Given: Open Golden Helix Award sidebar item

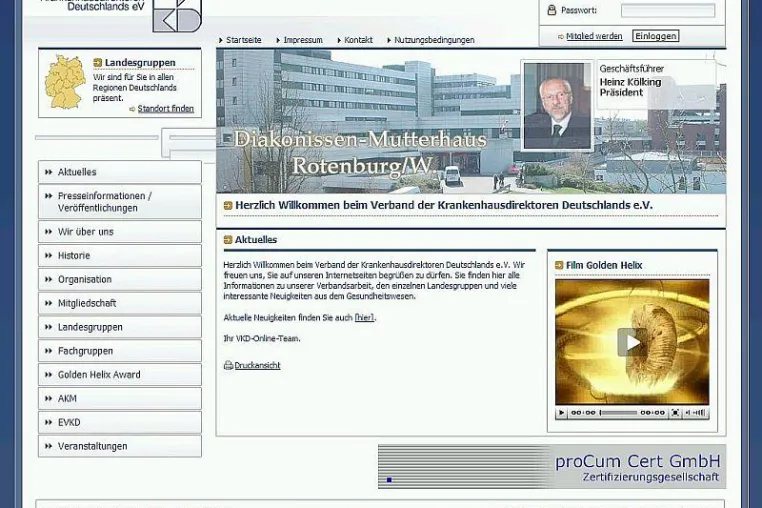Looking at the screenshot, I should [x=120, y=375].
